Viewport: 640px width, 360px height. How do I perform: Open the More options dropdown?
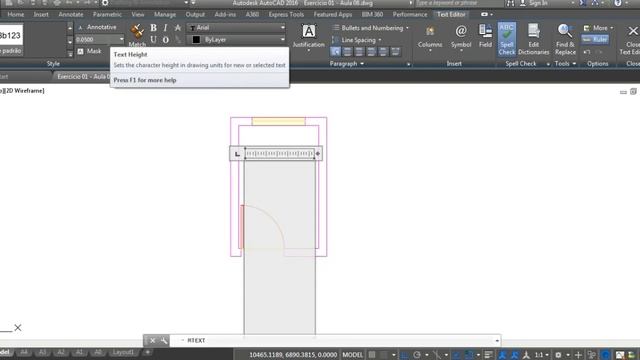598,28
